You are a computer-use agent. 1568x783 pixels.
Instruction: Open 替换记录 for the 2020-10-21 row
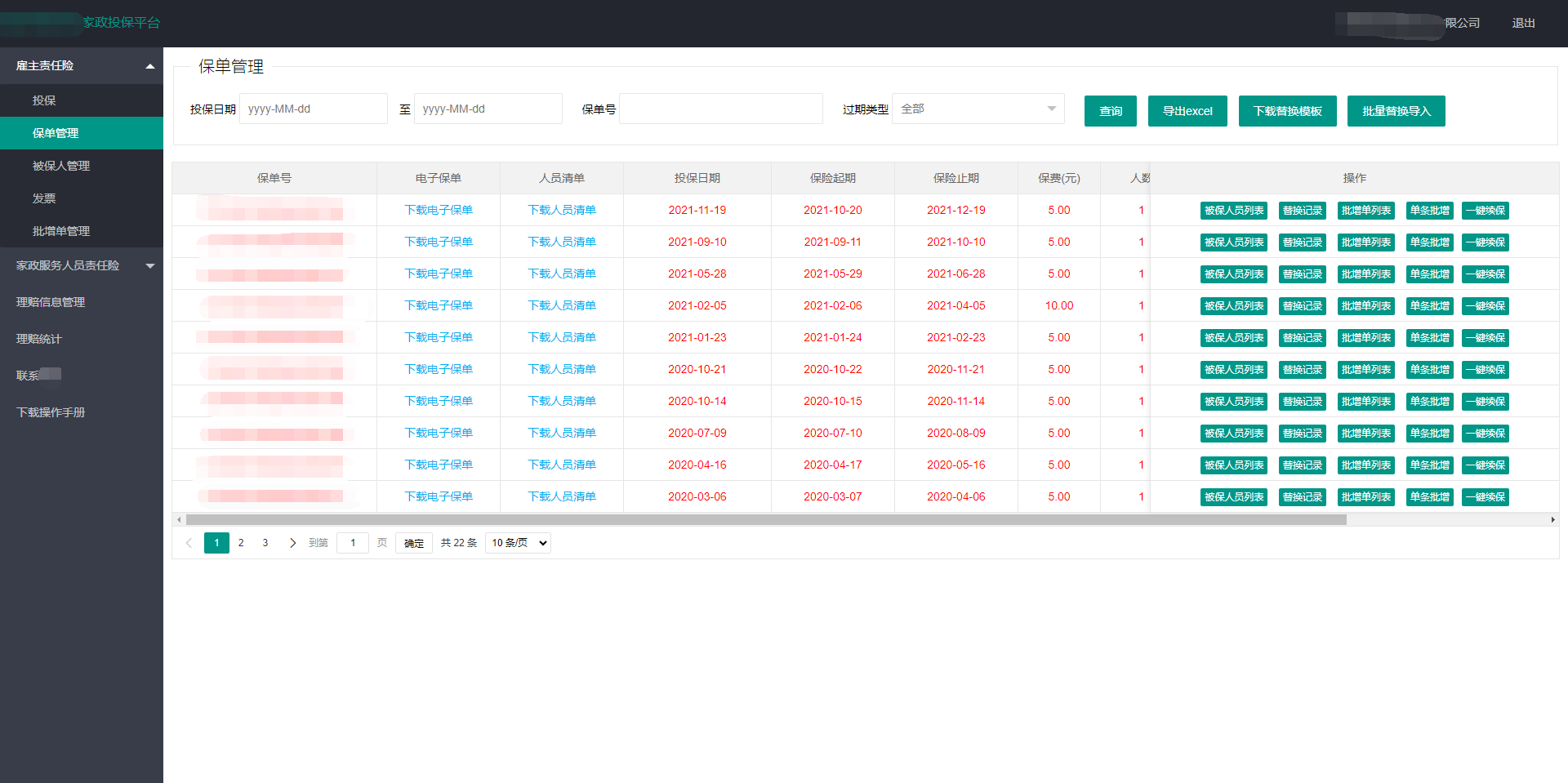(1303, 370)
